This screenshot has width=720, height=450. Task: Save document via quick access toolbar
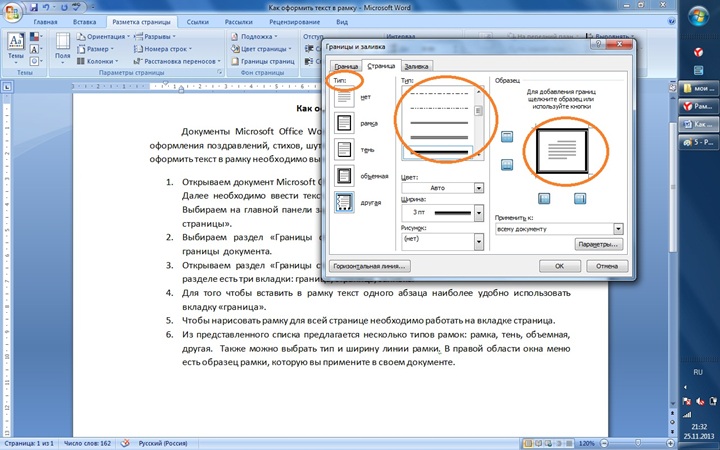pos(34,7)
